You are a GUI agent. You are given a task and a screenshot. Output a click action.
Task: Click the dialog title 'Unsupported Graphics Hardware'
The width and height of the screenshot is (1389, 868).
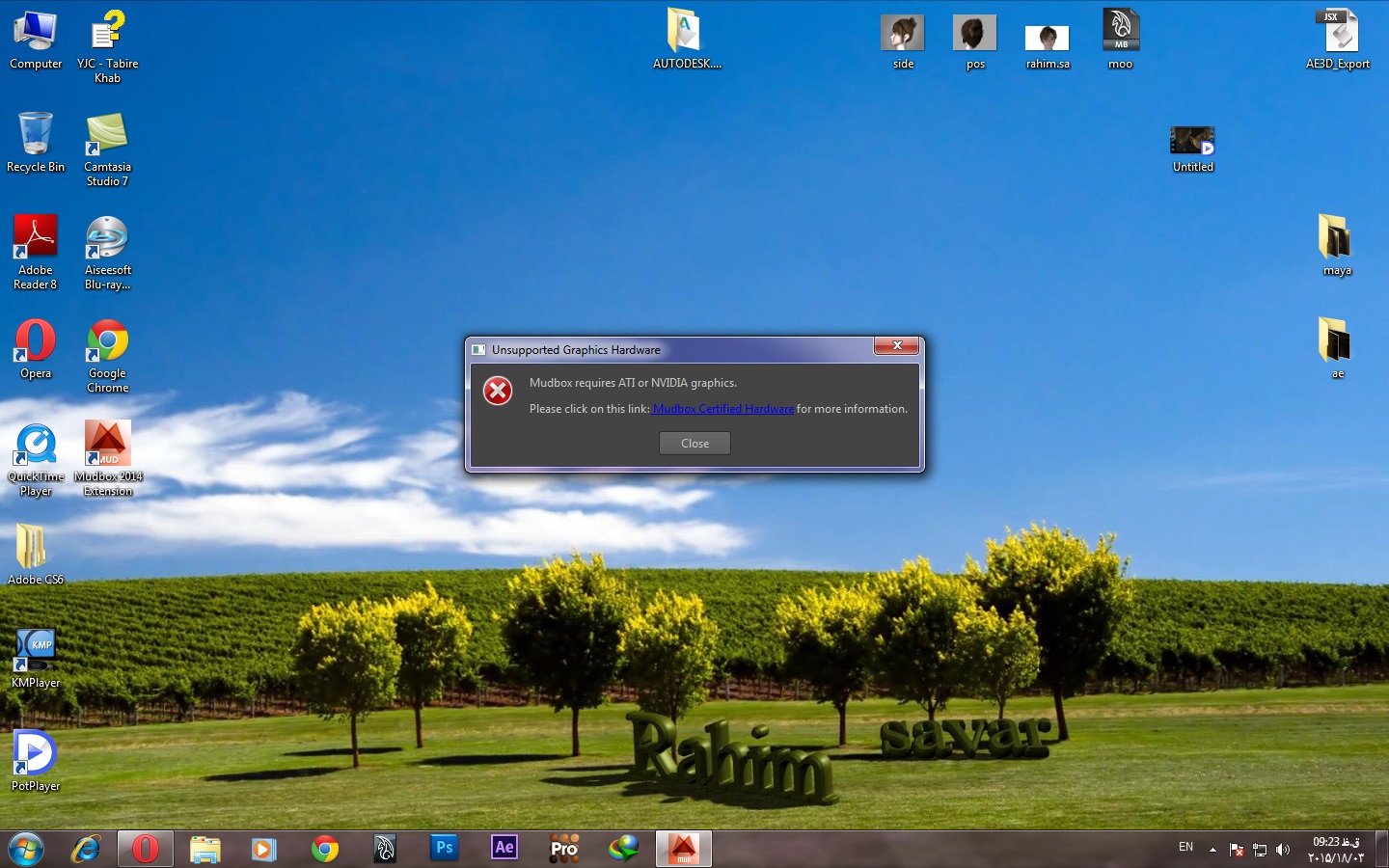click(x=576, y=350)
